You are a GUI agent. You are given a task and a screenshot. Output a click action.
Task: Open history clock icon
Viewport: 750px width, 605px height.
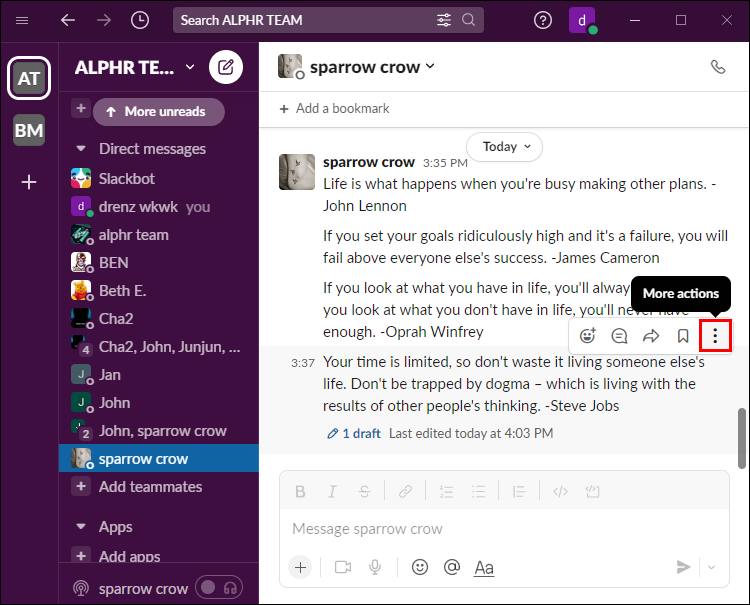140,20
